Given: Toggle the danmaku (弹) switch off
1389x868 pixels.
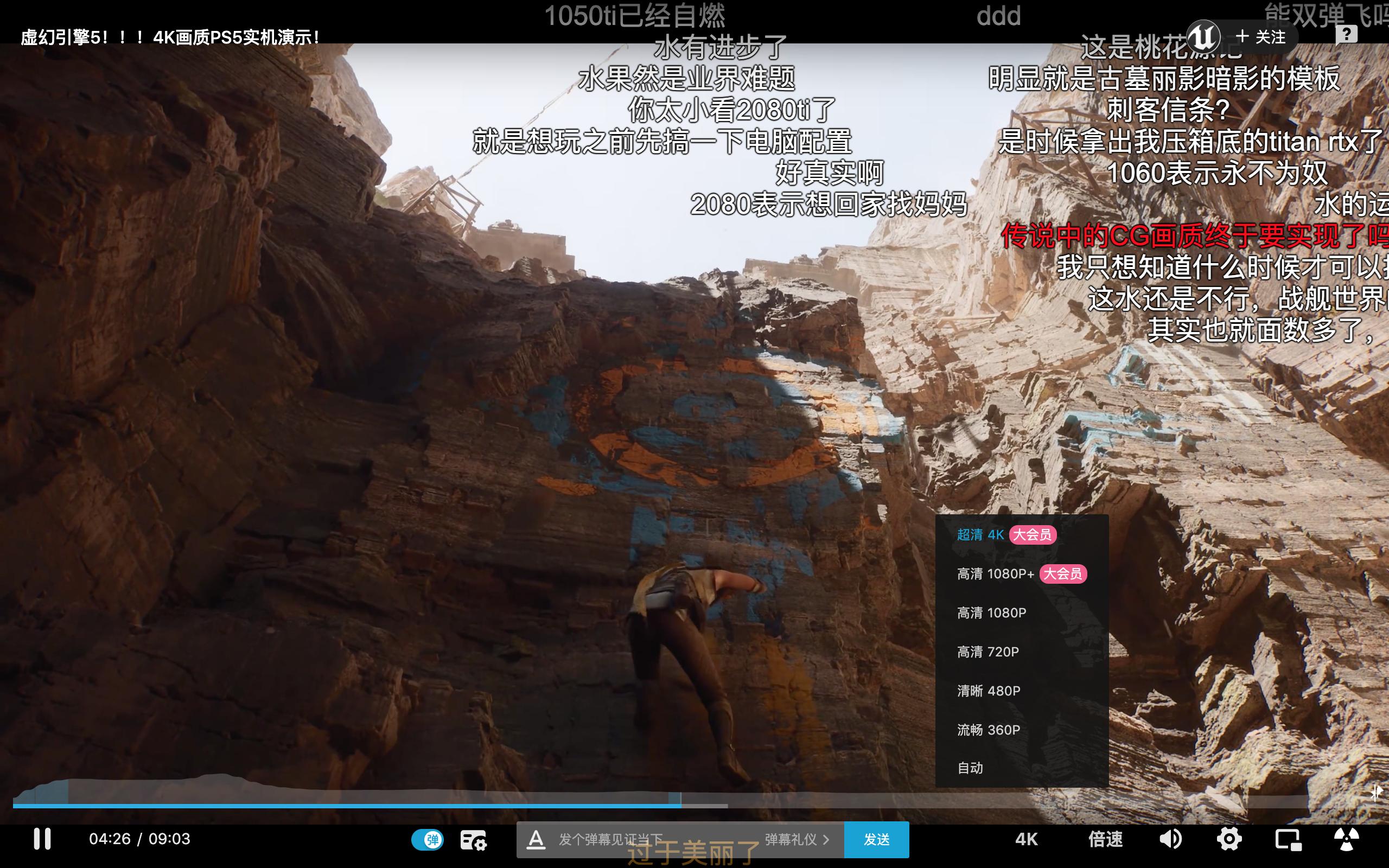Looking at the screenshot, I should 427,840.
